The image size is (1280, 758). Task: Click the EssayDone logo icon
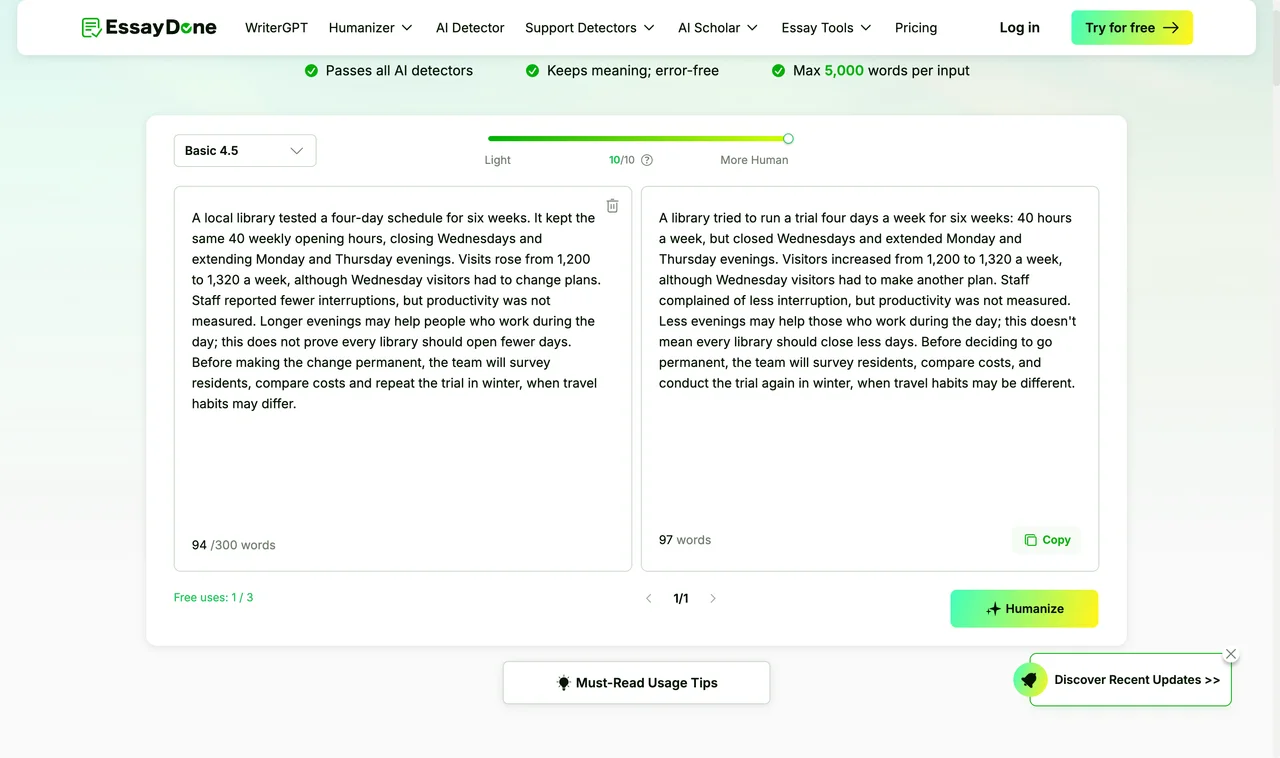[x=91, y=28]
